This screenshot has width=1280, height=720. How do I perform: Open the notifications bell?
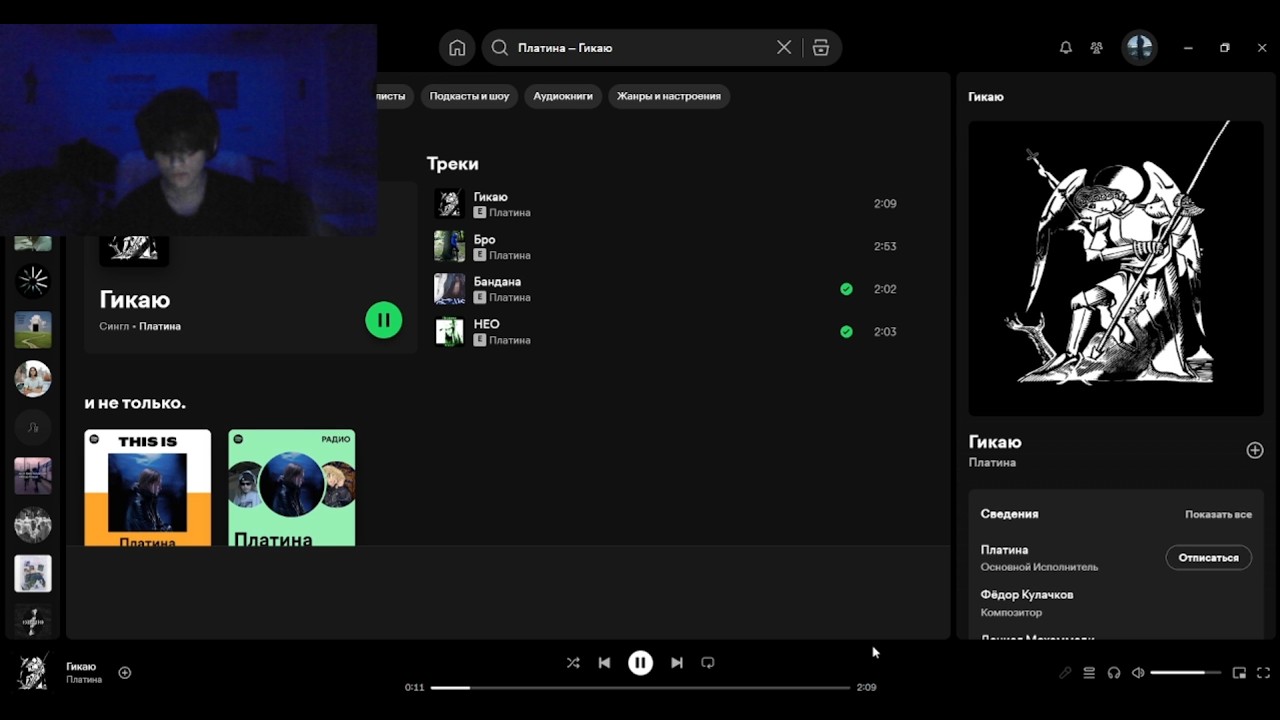tap(1066, 48)
